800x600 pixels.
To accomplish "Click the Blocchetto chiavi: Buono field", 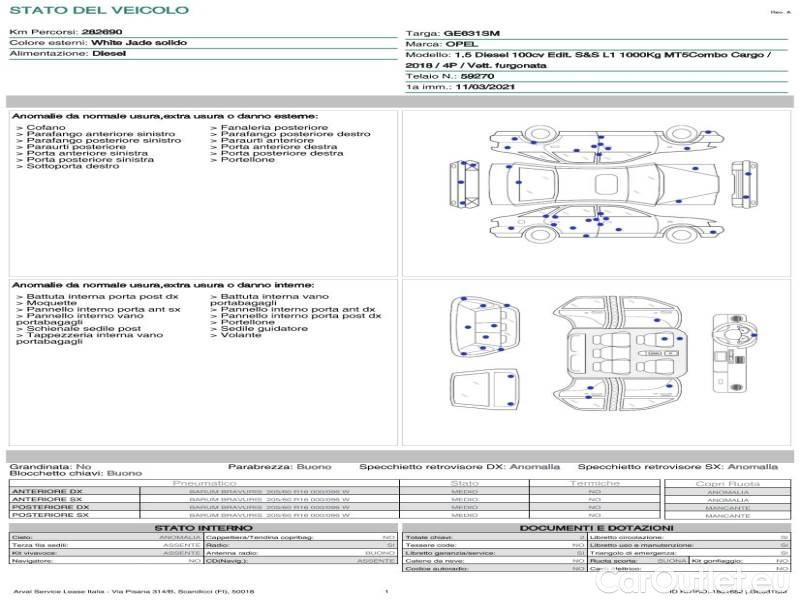I will pos(76,473).
